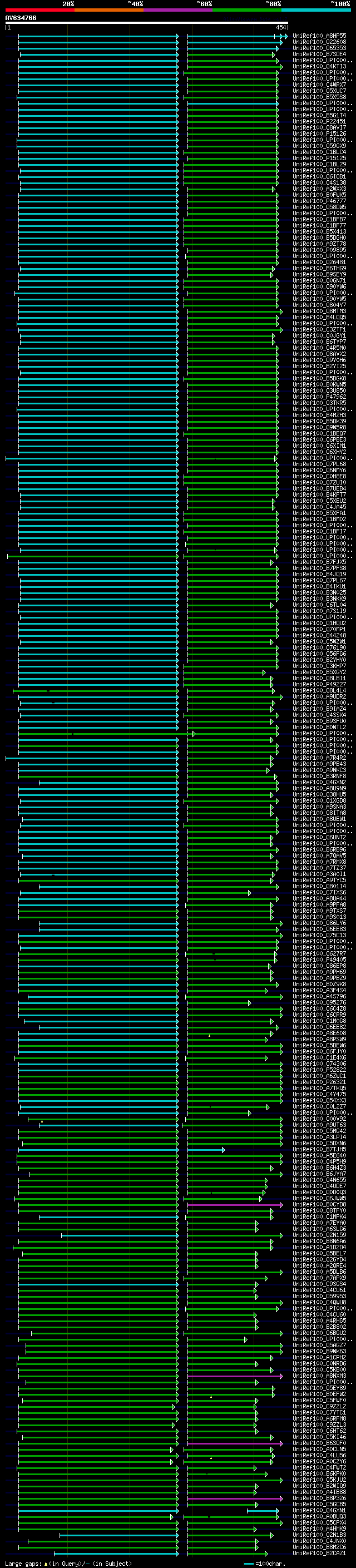This screenshot has height=1568, width=356.
Task: Open hit UniRef100_B7SDE4
Action: click(319, 54)
